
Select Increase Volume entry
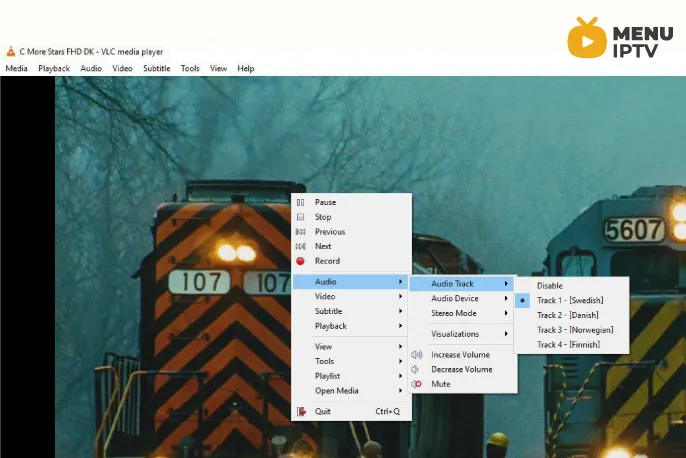coord(463,355)
